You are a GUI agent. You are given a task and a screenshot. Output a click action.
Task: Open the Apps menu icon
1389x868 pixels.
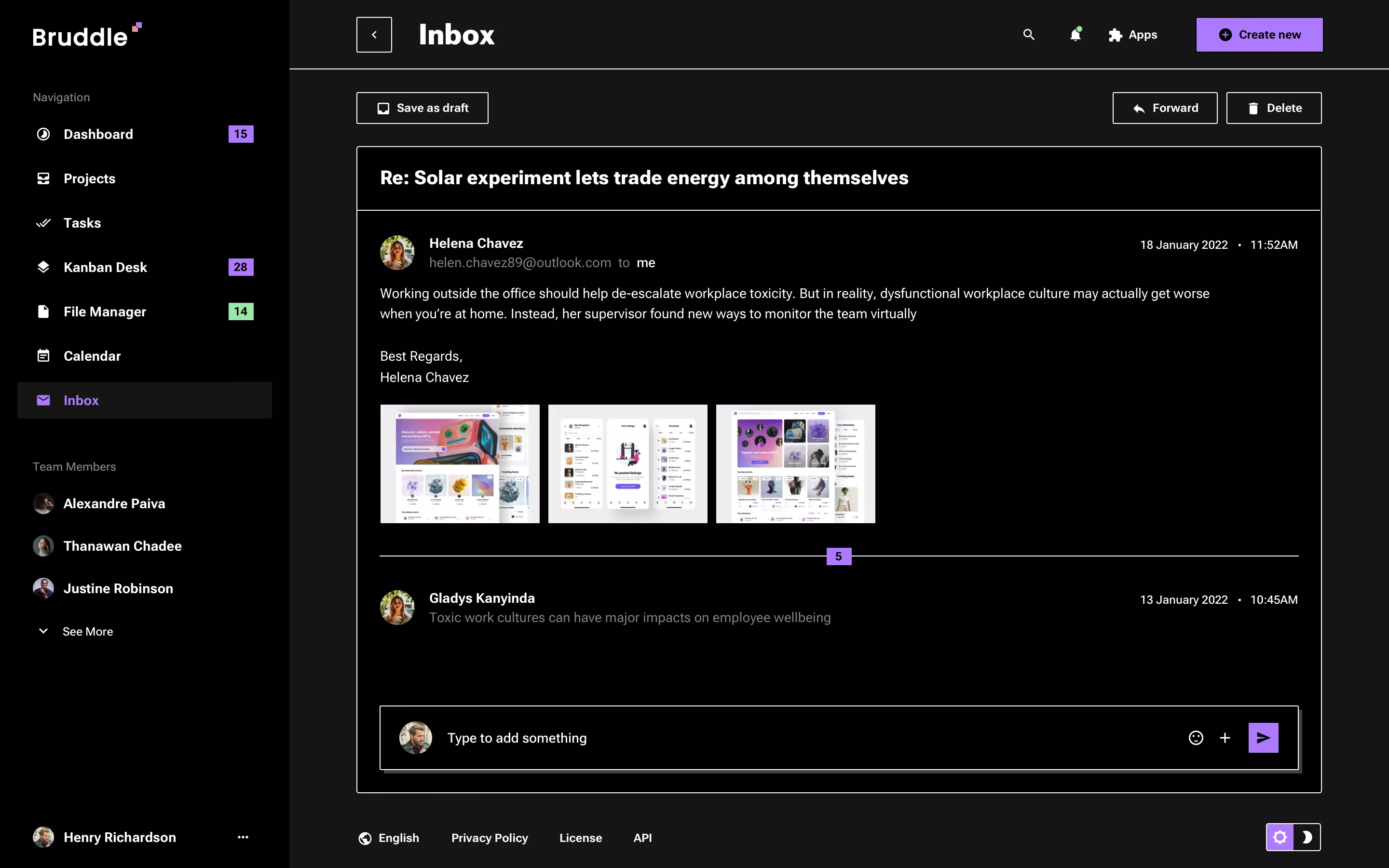pos(1116,34)
